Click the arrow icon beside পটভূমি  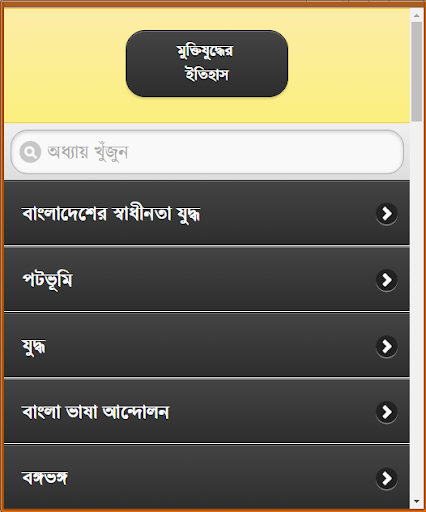tap(387, 280)
